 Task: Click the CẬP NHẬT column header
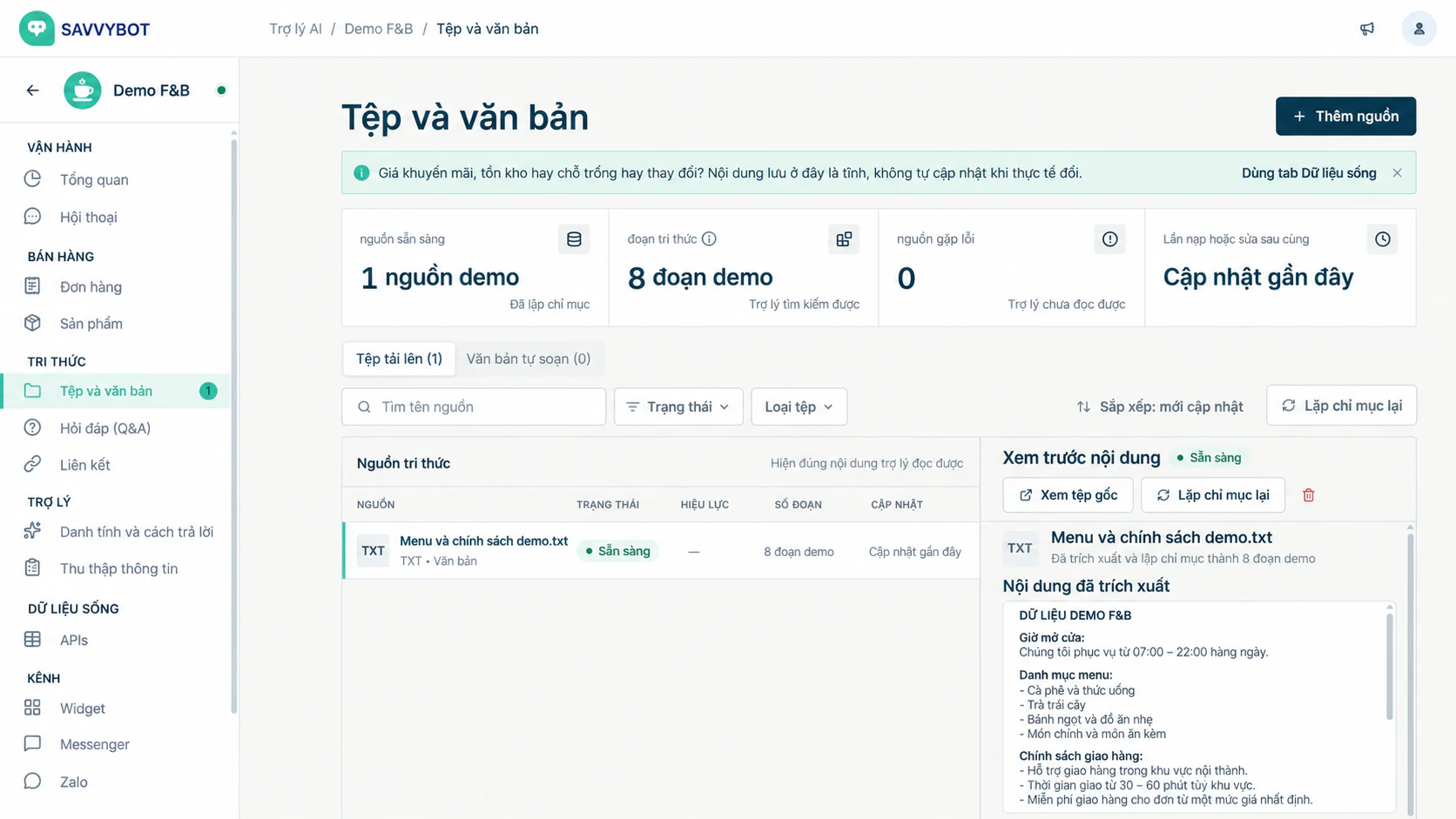coord(896,505)
